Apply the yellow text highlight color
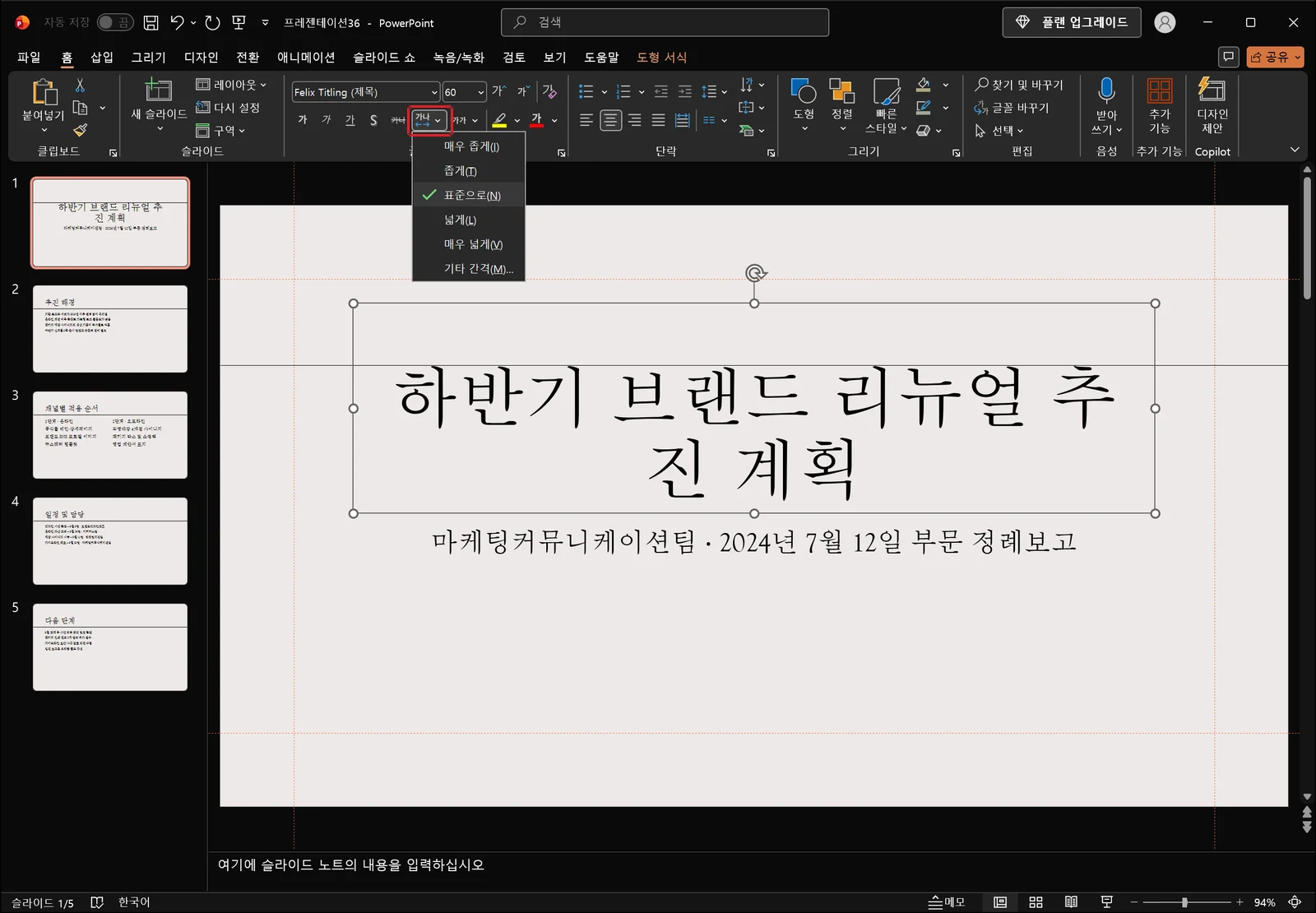The height and width of the screenshot is (913, 1316). click(499, 120)
